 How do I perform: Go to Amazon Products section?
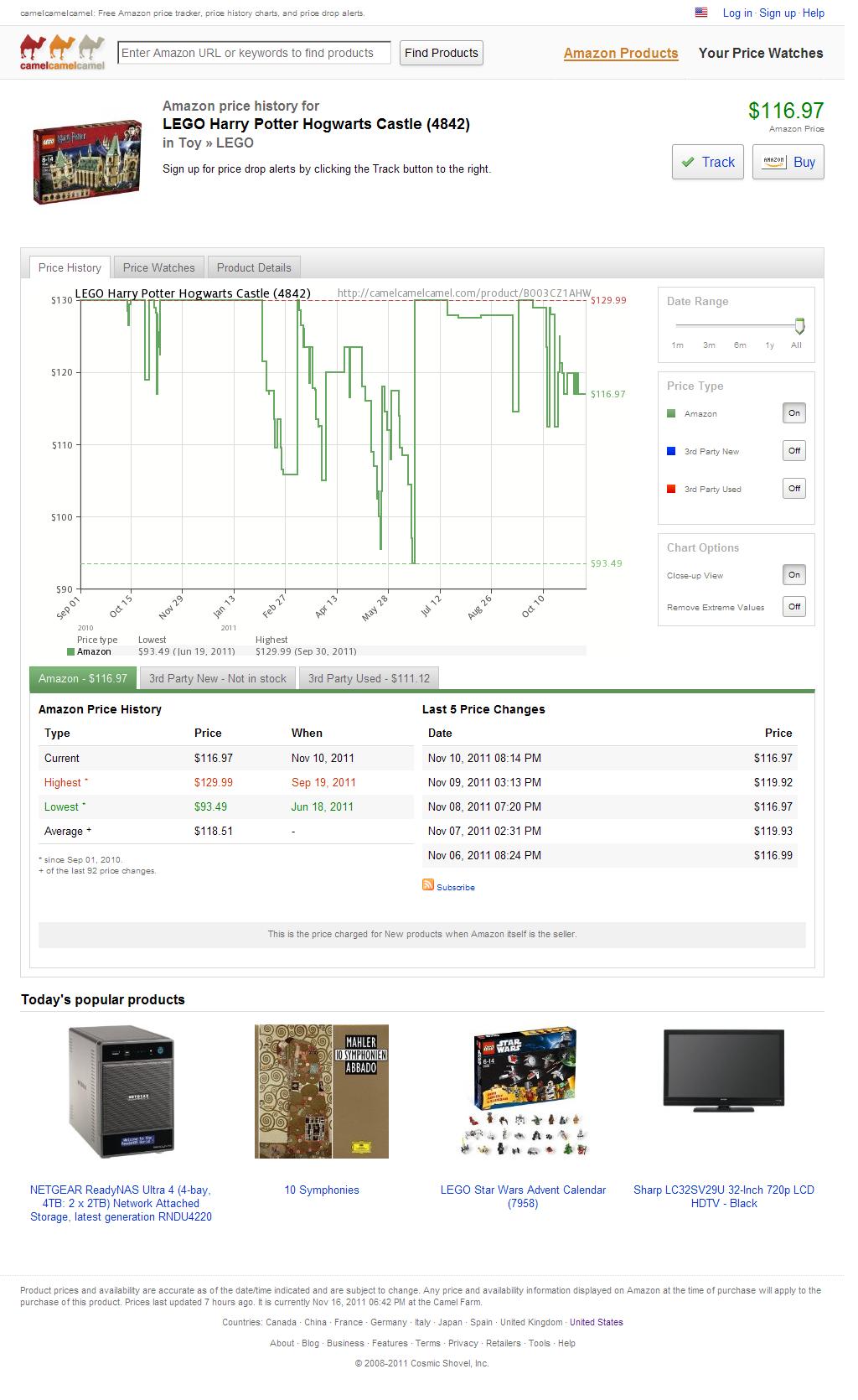tap(621, 53)
